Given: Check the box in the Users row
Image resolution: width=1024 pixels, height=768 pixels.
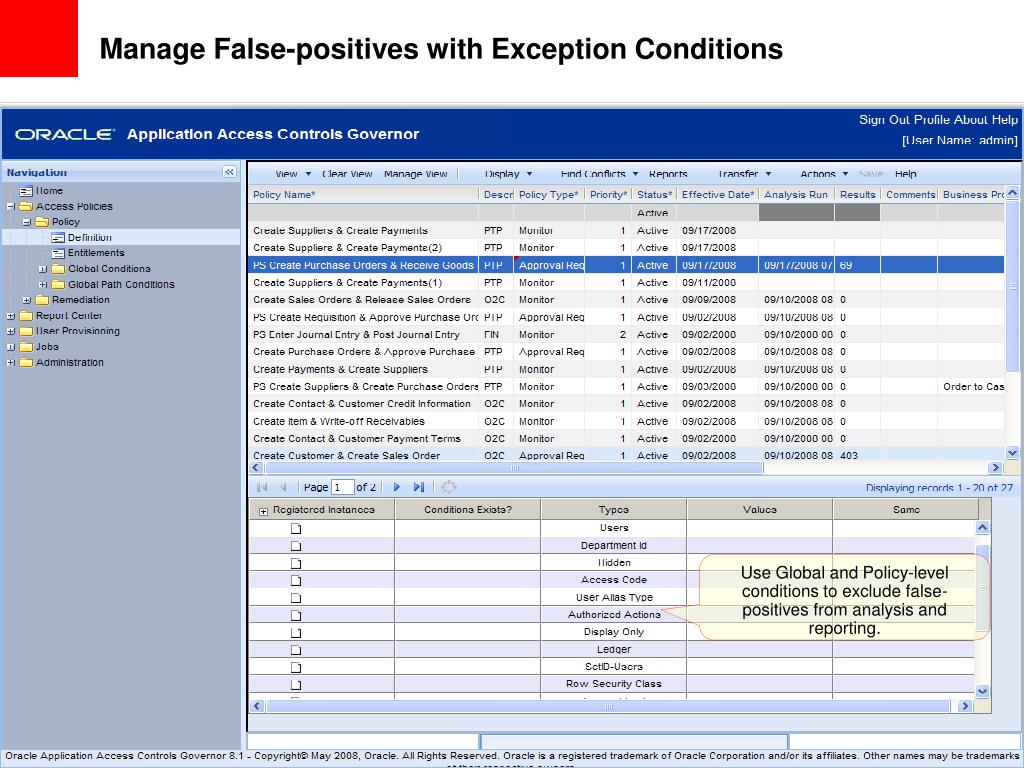Looking at the screenshot, I should 296,528.
